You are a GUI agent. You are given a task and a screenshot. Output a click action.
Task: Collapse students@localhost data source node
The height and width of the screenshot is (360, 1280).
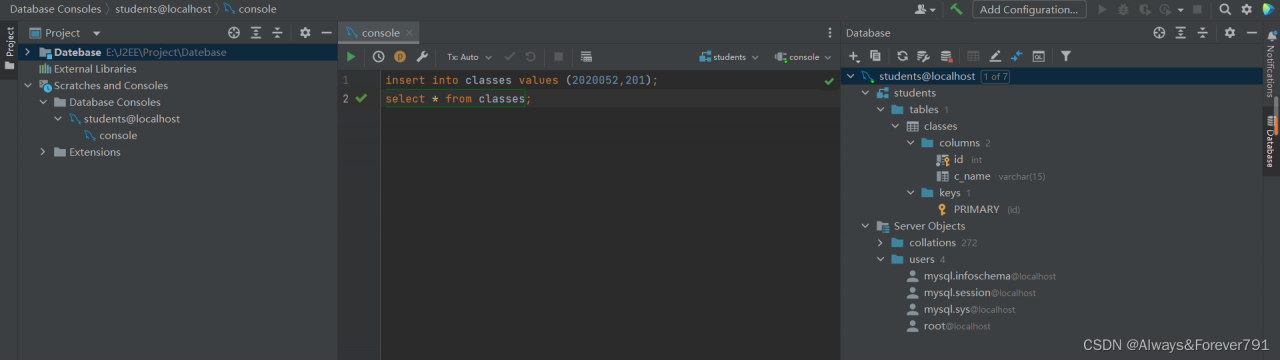pyautogui.click(x=851, y=76)
